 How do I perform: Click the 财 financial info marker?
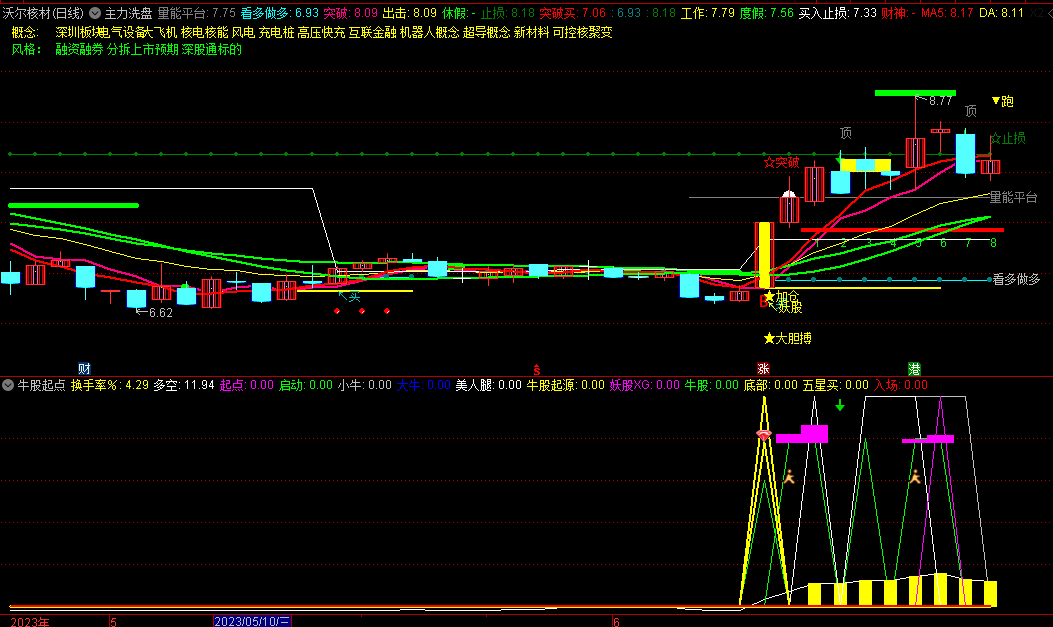click(84, 369)
